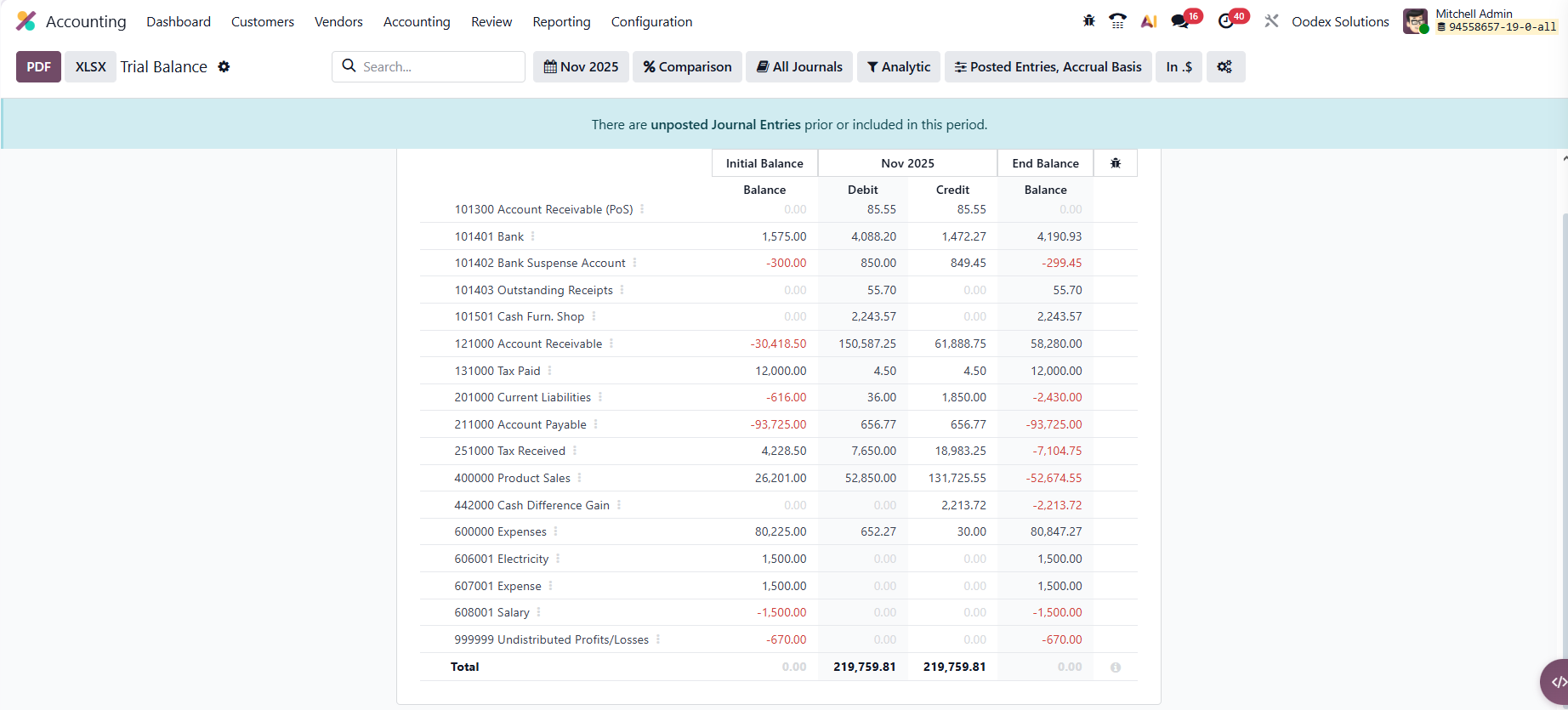The image size is (1568, 710).
Task: Open the Nov 2025 date filter
Action: tap(581, 66)
